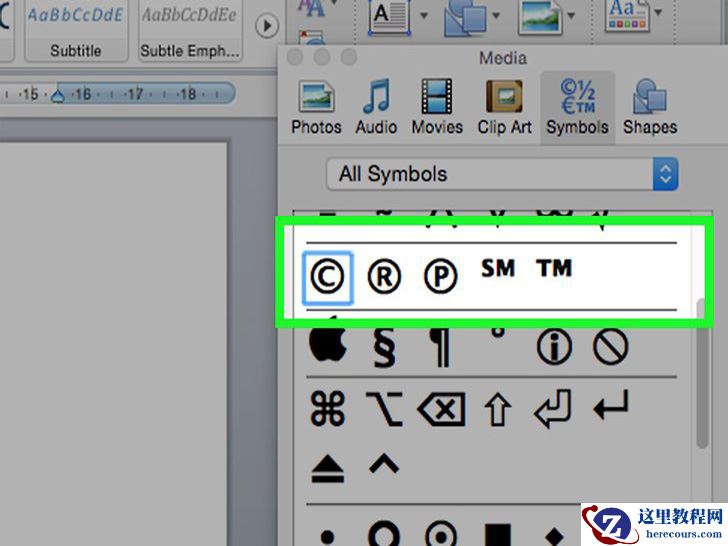Viewport: 728px width, 546px height.
Task: Insert the circled dot bullseye symbol
Action: [x=441, y=534]
